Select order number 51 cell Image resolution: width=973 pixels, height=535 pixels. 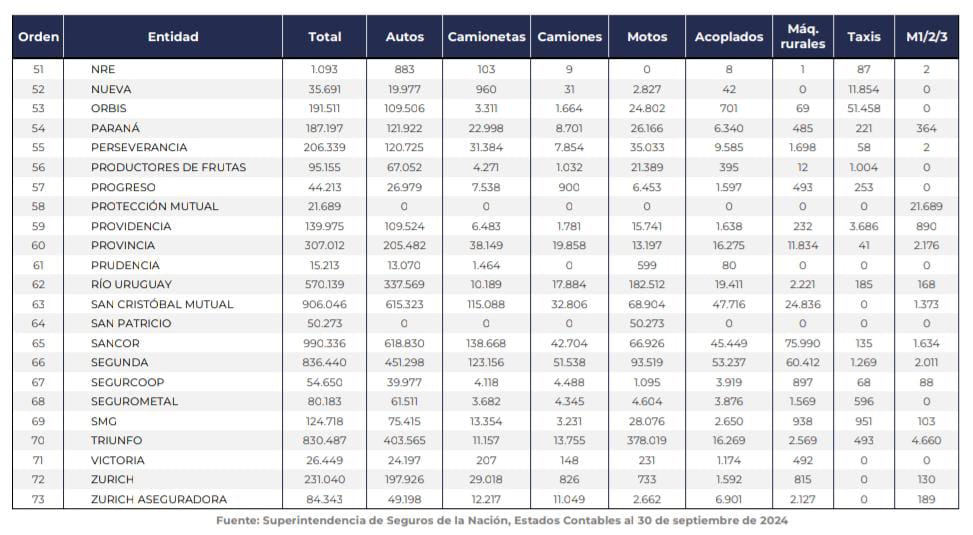pyautogui.click(x=38, y=69)
